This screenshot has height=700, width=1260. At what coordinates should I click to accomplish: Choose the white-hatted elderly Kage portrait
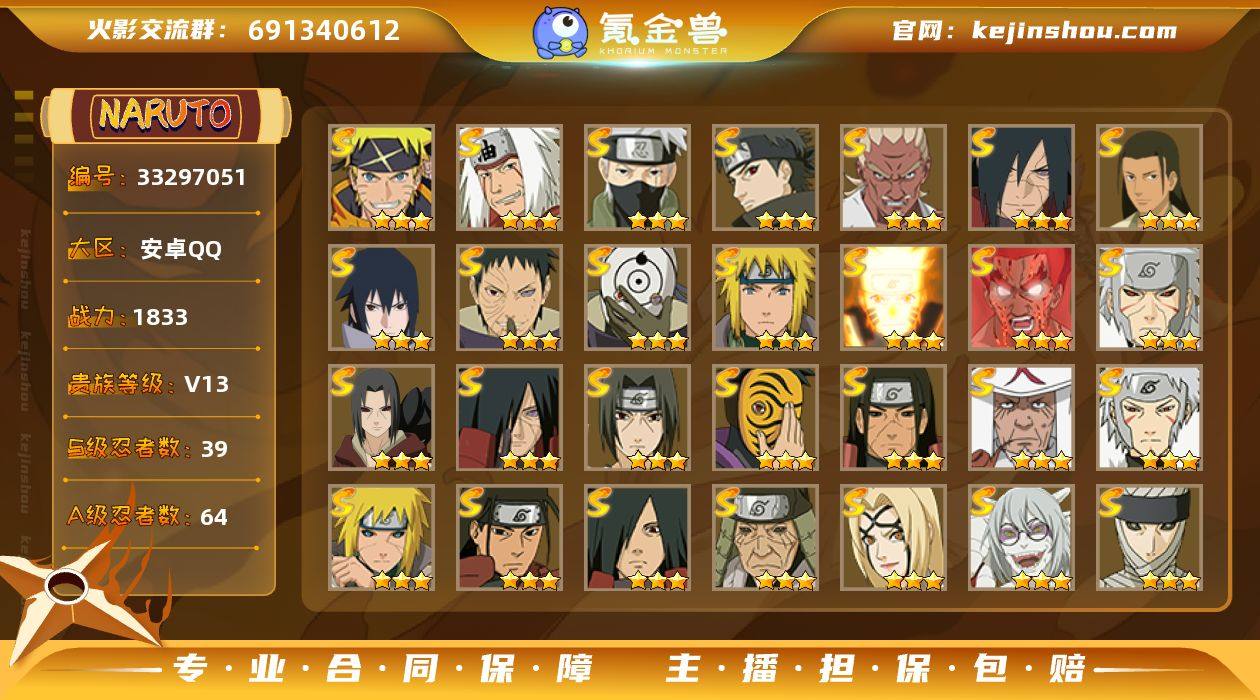1021,417
